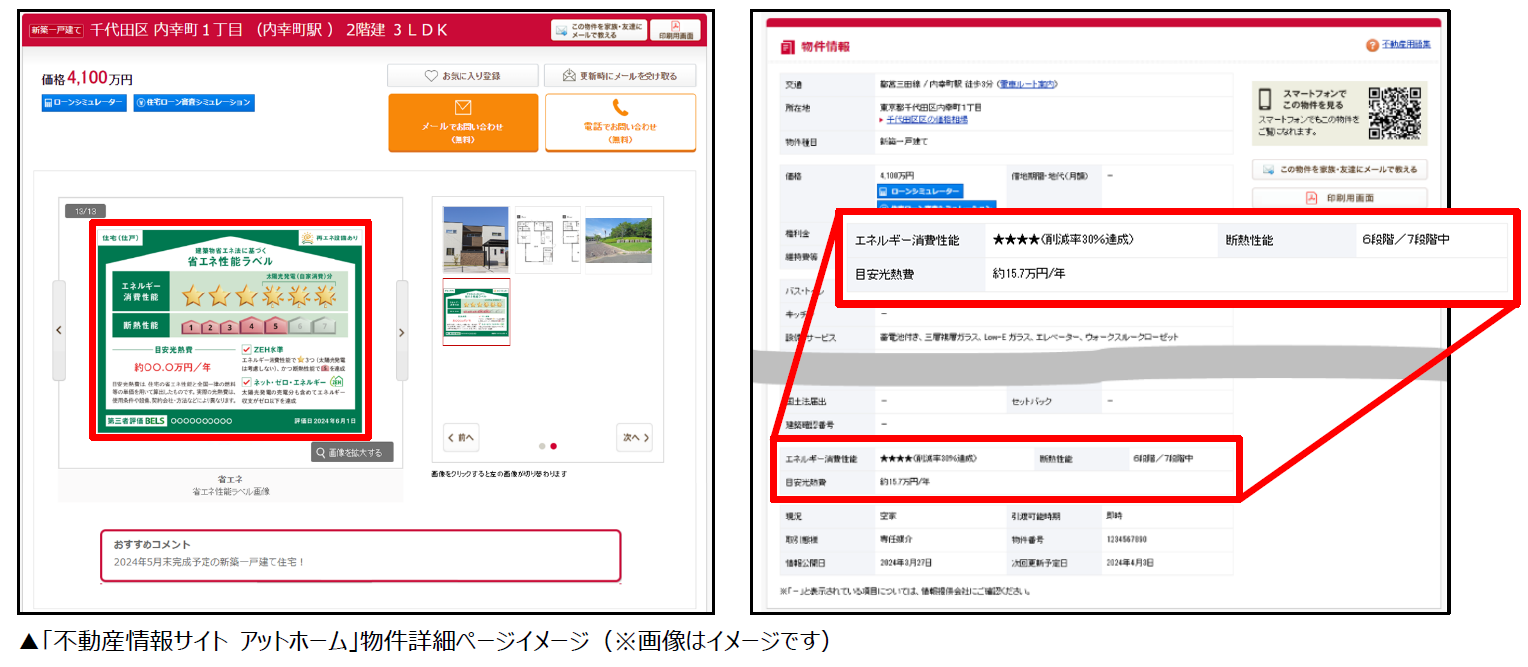Select the green park landscape thumbnail
Screen dimensions: 1528x667
618,239
